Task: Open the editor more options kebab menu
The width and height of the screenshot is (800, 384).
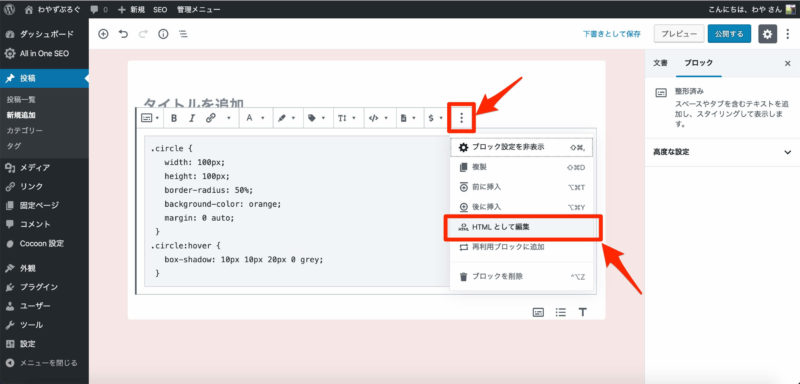Action: click(788, 34)
